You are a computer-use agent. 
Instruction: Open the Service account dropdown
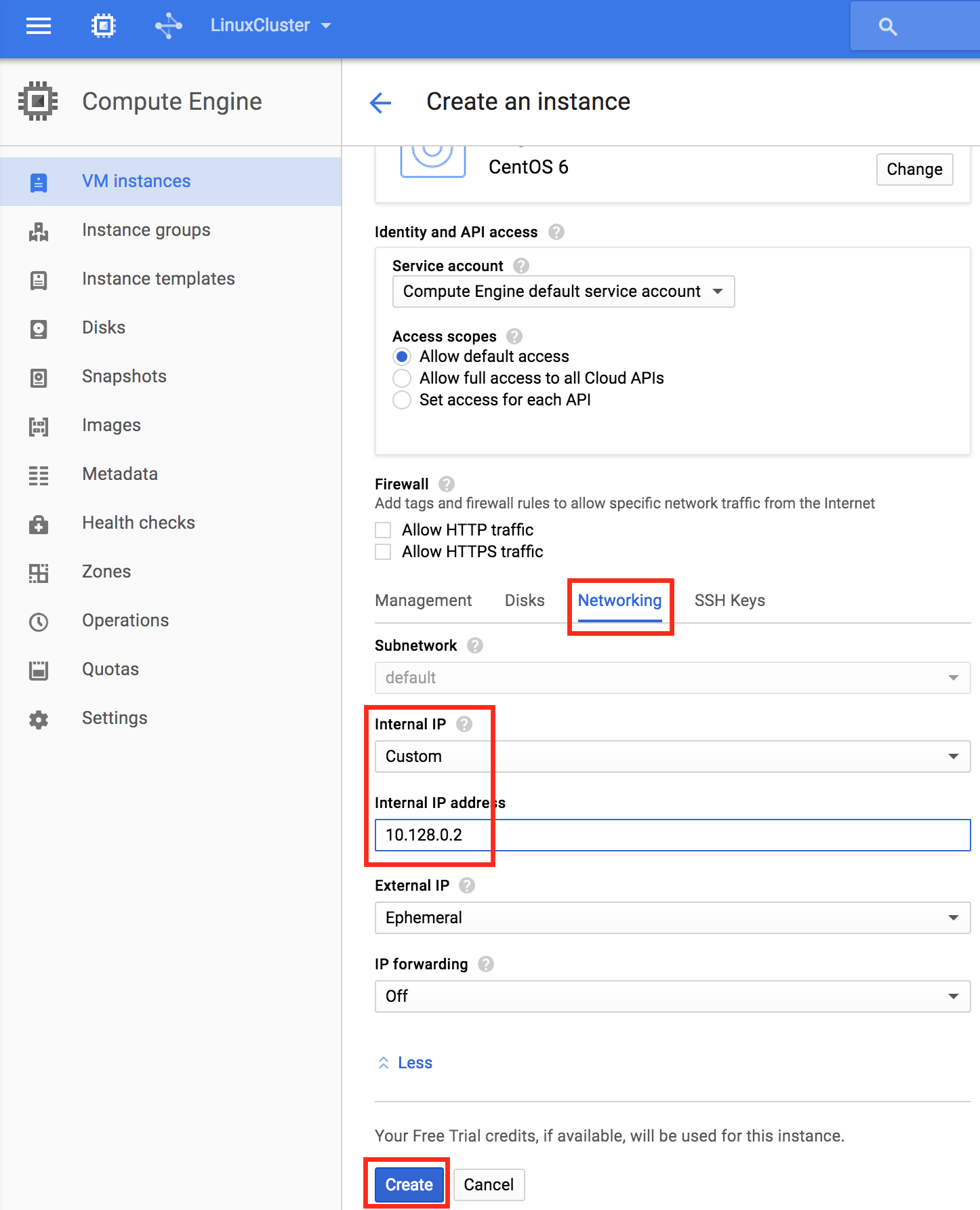pyautogui.click(x=563, y=291)
